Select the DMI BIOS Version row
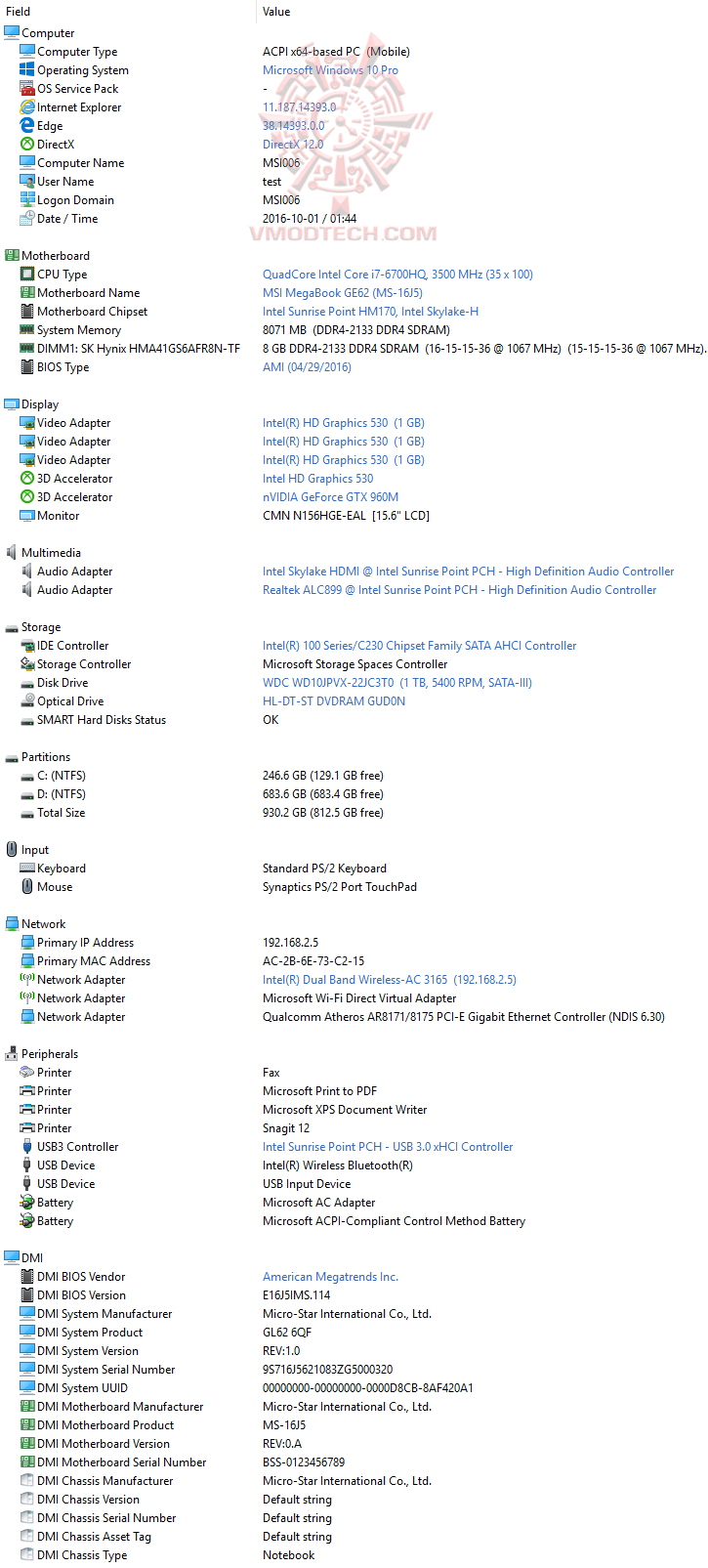 [x=354, y=1294]
